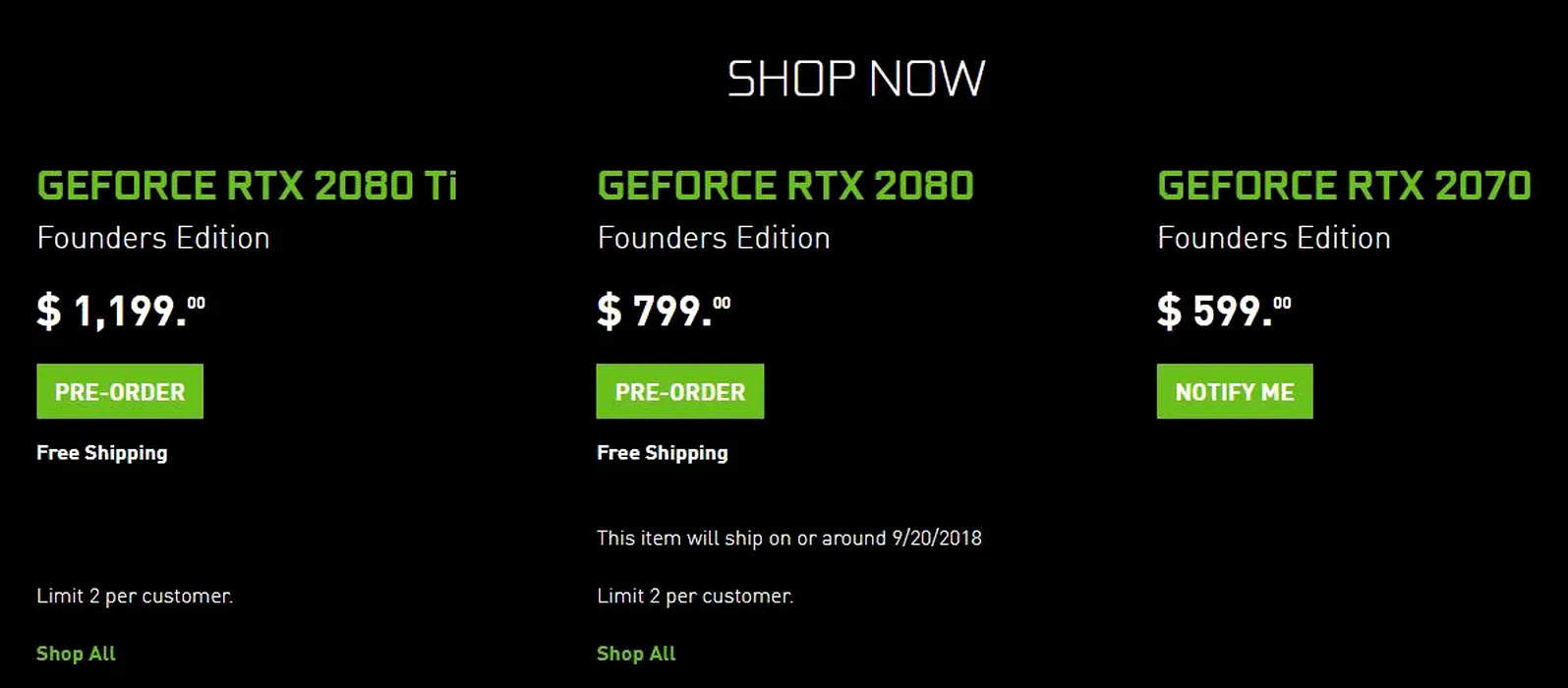
Task: Click the RTX 2080 customer limit text
Action: coord(695,596)
